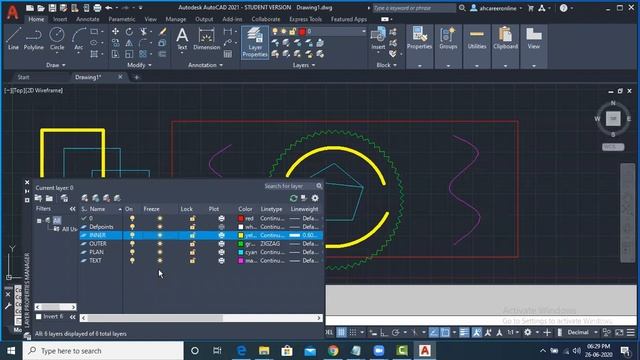The height and width of the screenshot is (360, 640).
Task: Click the search magnifier in the layer manager
Action: [x=319, y=186]
